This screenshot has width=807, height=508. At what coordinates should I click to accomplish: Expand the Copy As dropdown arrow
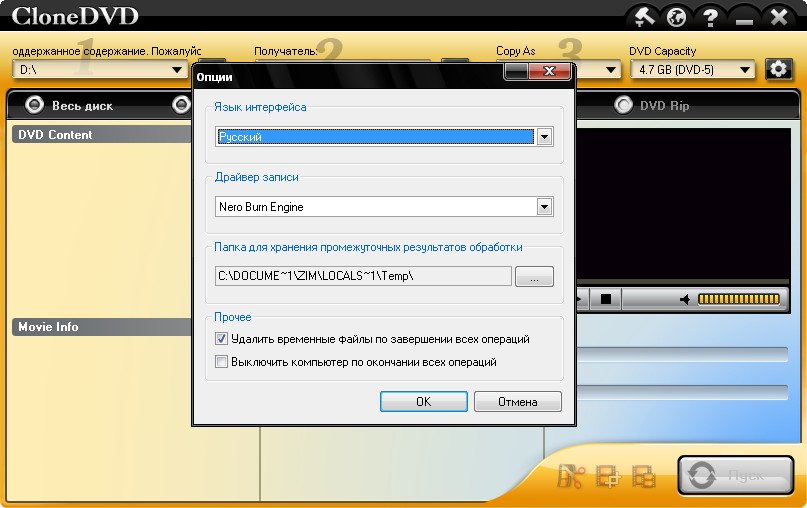[610, 69]
